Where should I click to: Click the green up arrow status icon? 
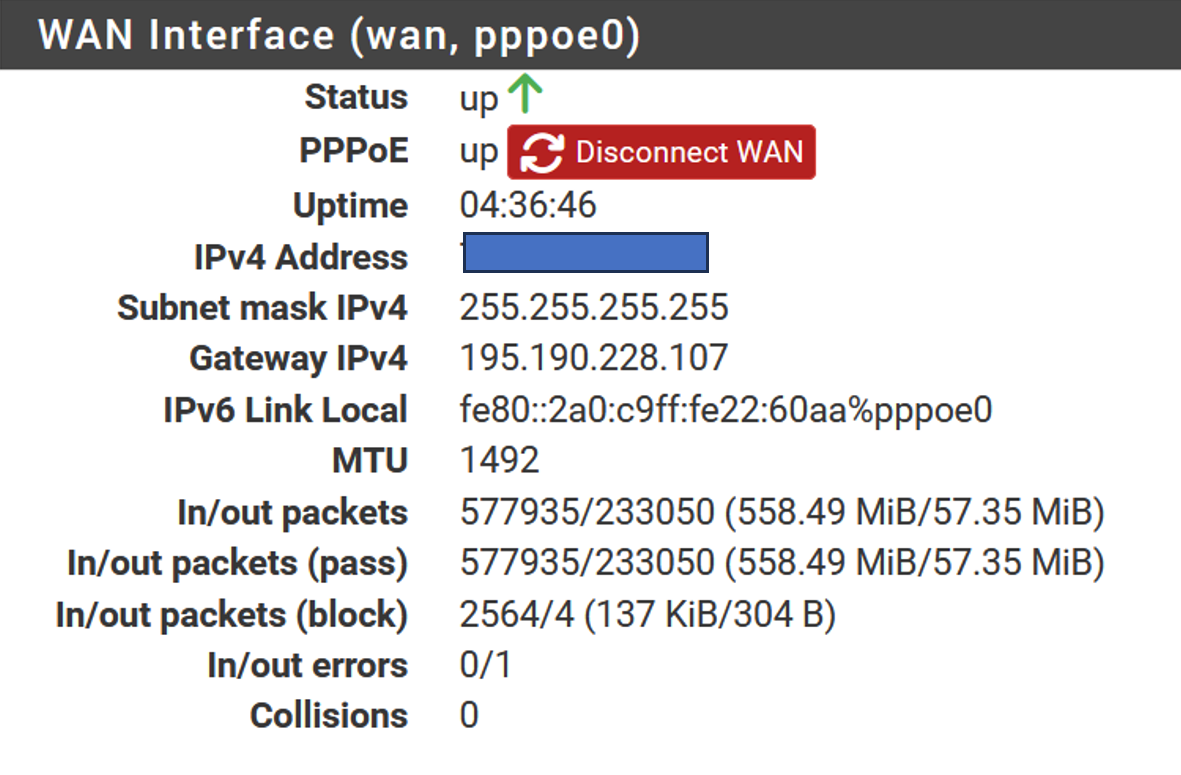525,93
